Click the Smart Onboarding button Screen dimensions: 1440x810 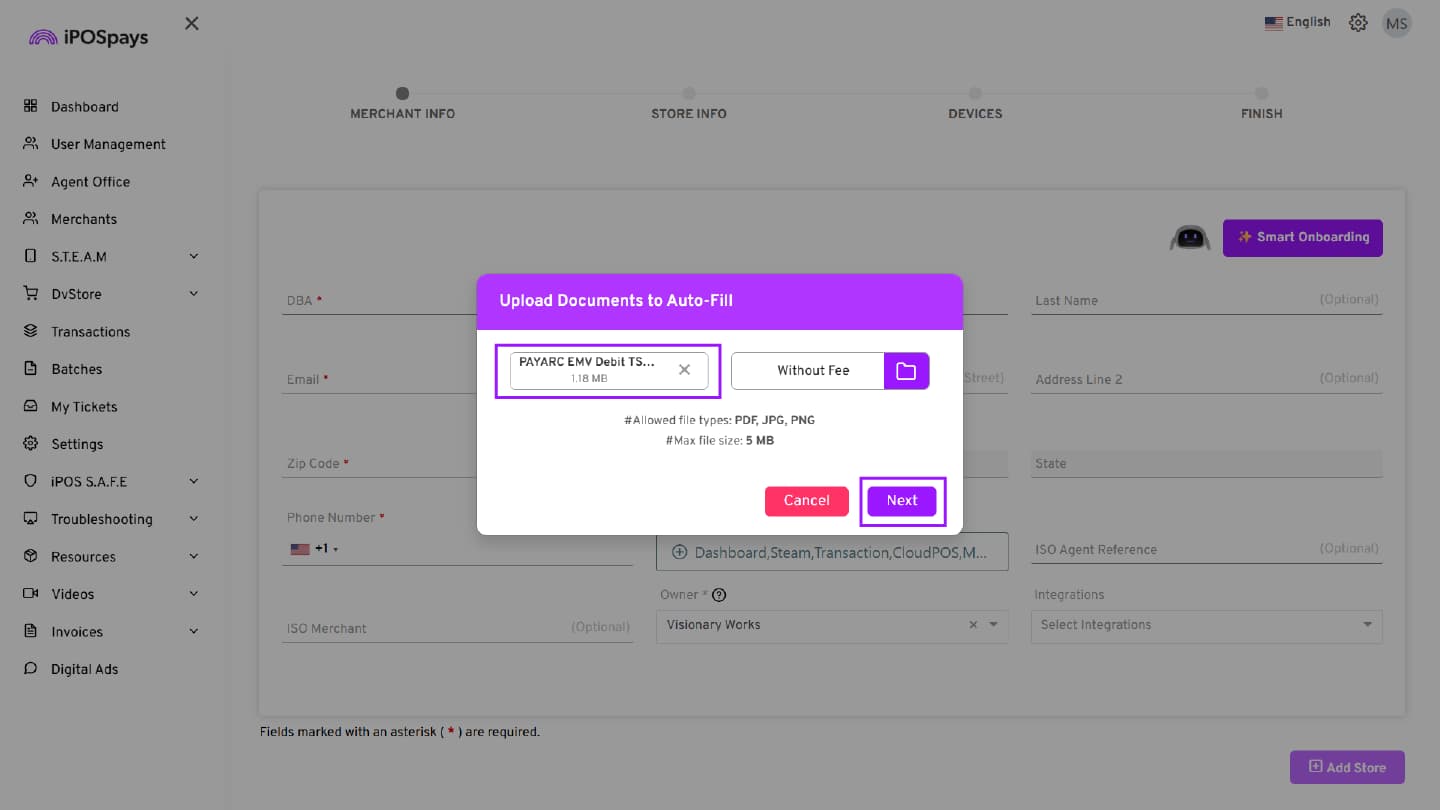[x=1302, y=238]
